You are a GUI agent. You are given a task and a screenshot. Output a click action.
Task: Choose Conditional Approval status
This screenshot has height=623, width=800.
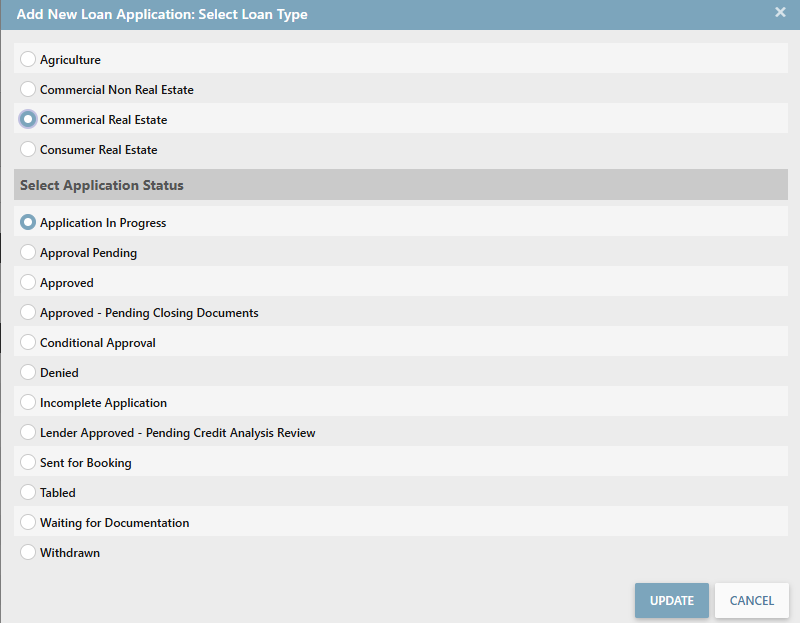[28, 343]
